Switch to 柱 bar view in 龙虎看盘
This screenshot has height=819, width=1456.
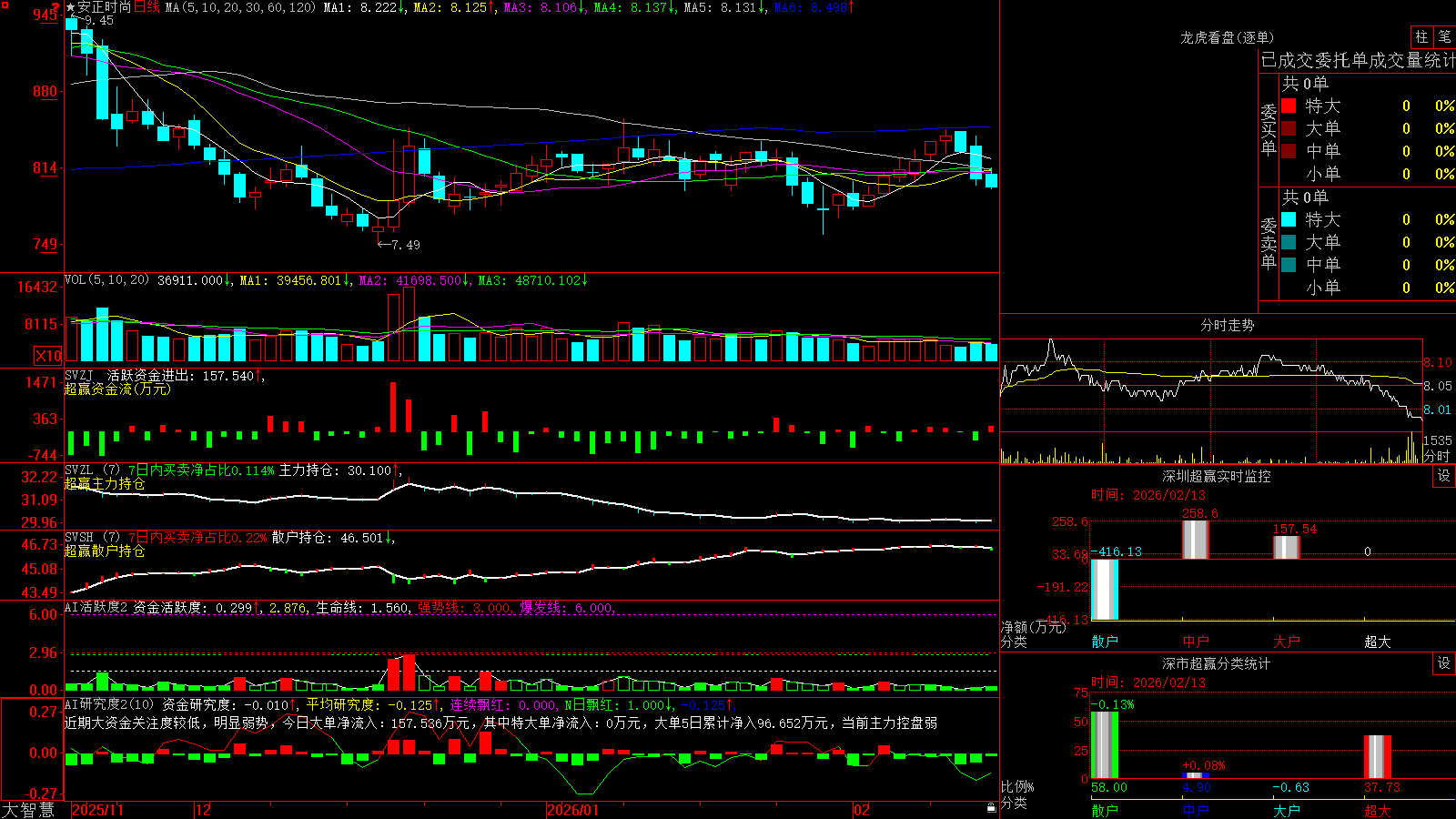coord(1421,36)
